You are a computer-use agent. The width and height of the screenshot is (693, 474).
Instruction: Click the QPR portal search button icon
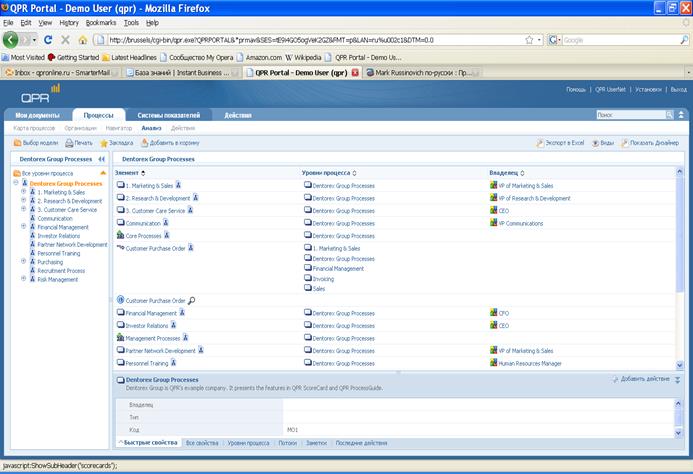(x=670, y=115)
